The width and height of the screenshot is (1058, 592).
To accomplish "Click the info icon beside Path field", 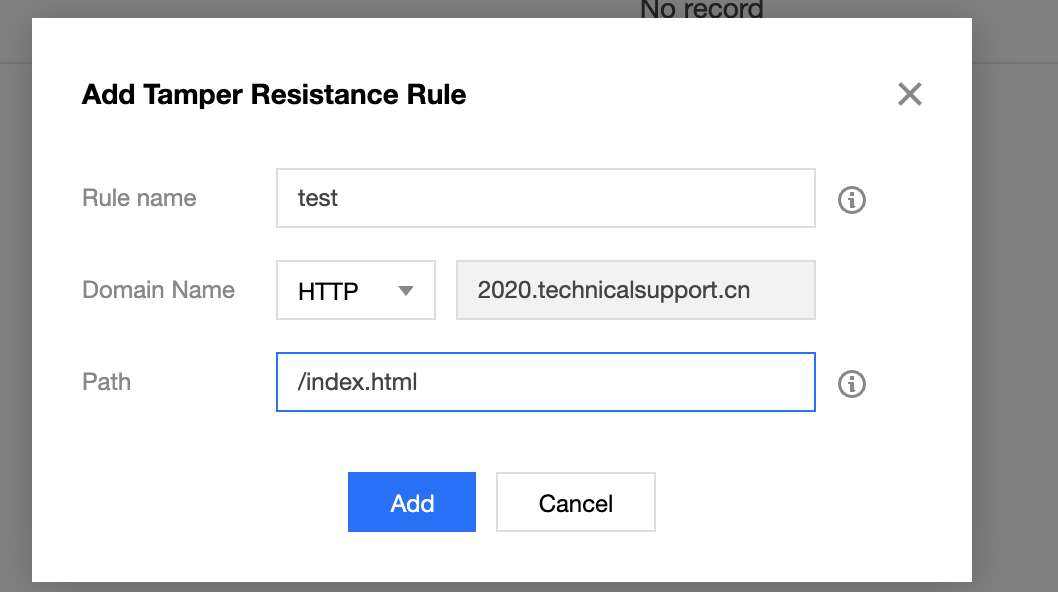I will click(852, 383).
